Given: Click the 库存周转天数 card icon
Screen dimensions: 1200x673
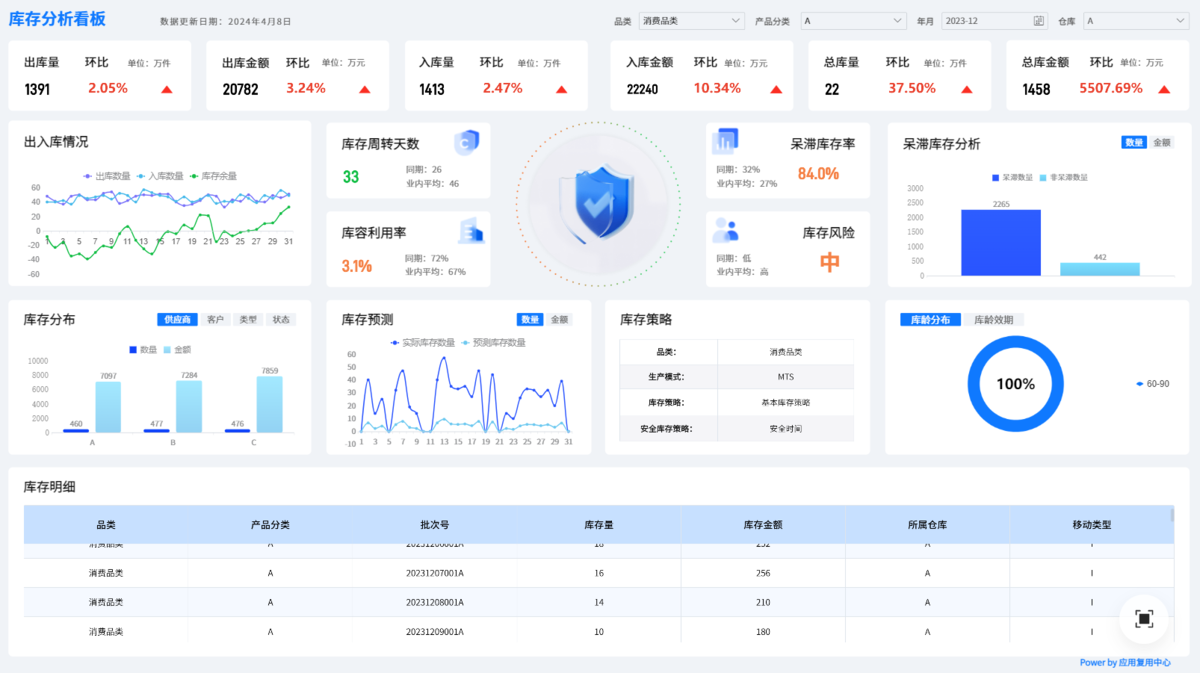Looking at the screenshot, I should pyautogui.click(x=467, y=143).
